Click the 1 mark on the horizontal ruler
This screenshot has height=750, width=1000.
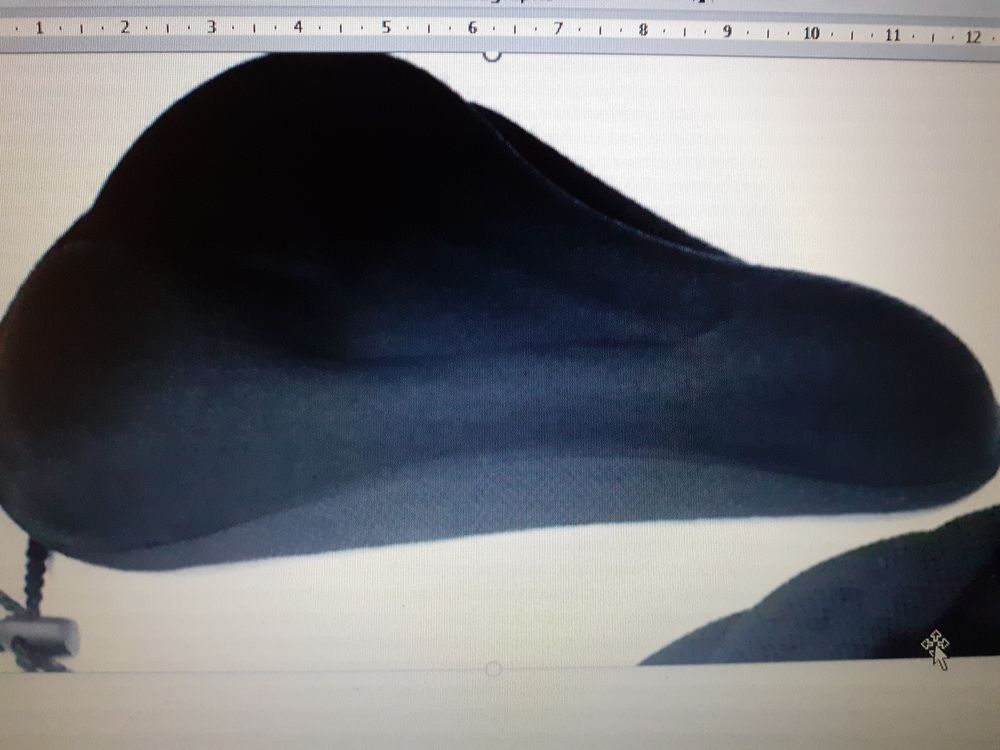(x=39, y=29)
